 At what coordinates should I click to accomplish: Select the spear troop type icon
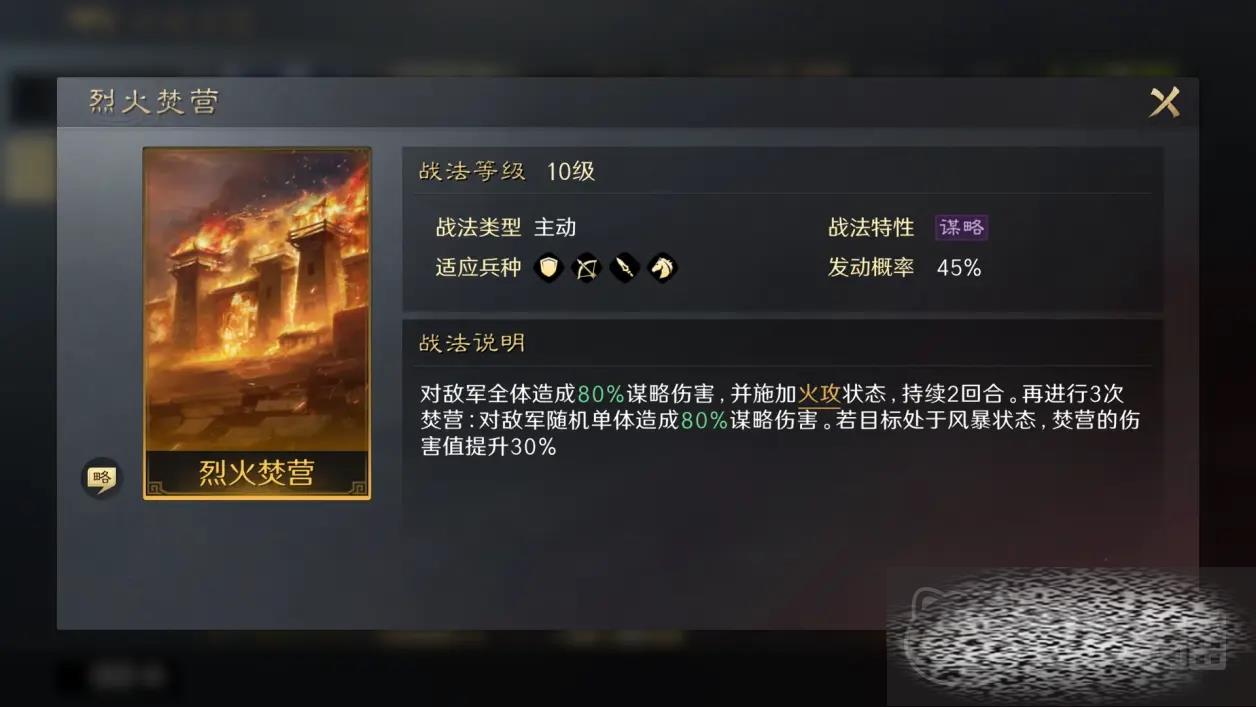(624, 267)
